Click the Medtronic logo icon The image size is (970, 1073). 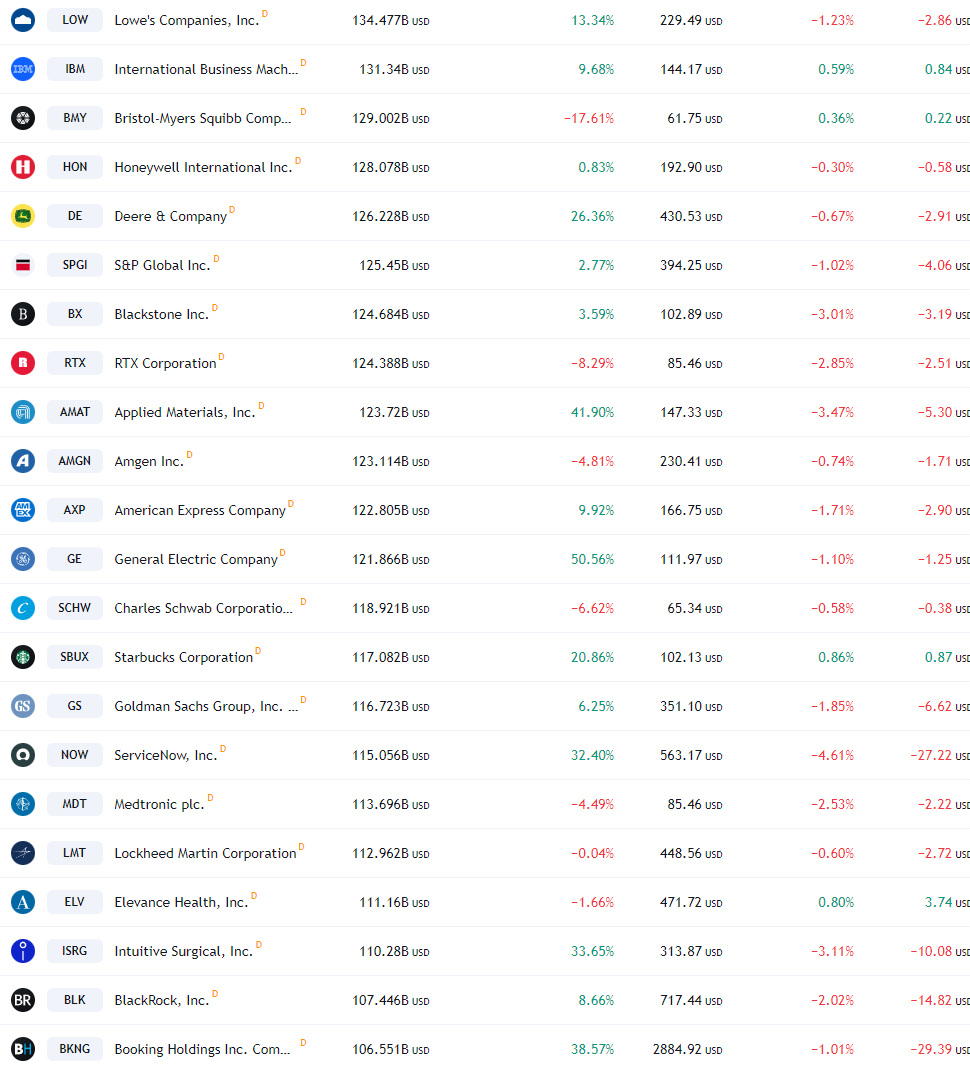click(23, 804)
